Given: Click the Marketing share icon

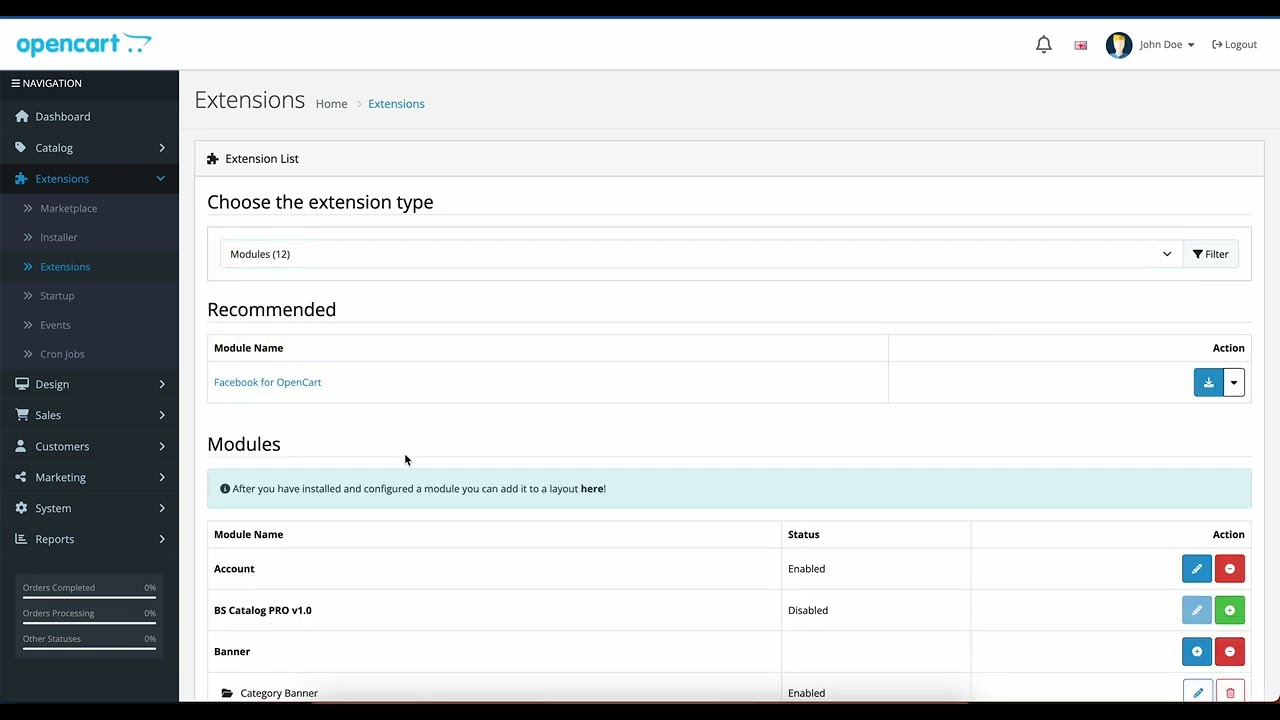Looking at the screenshot, I should tap(21, 477).
